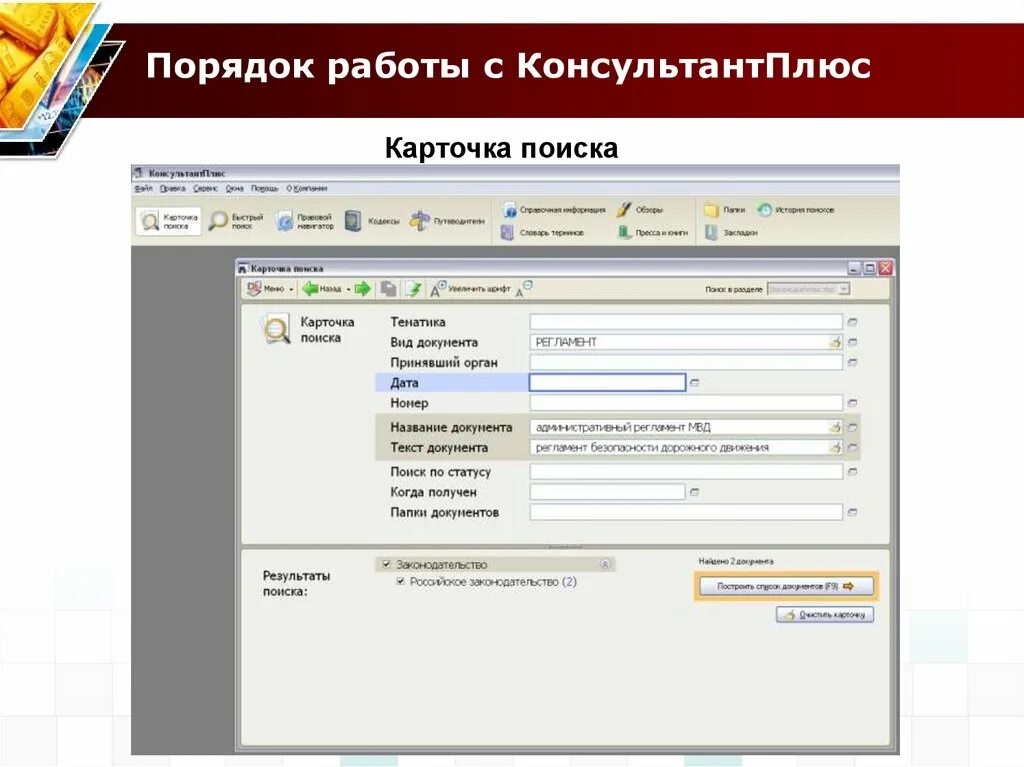Clear the Текст документа field with hand icon
This screenshot has width=1024, height=767.
click(x=835, y=448)
